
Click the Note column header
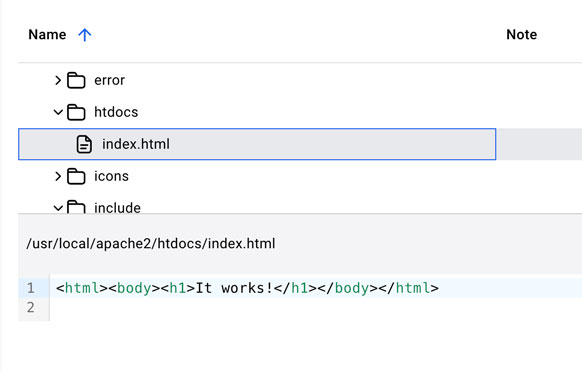521,35
